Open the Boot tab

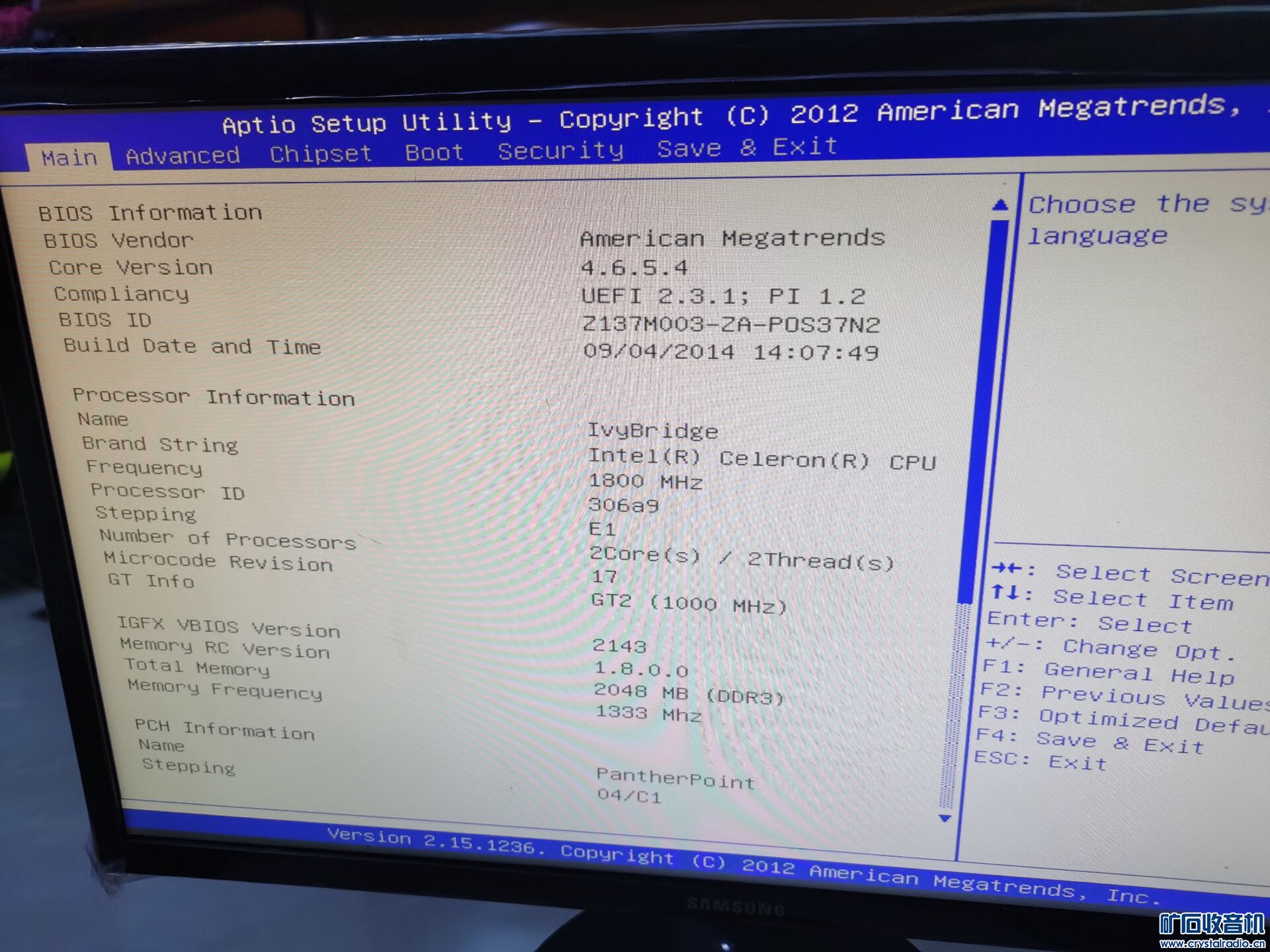[x=435, y=153]
